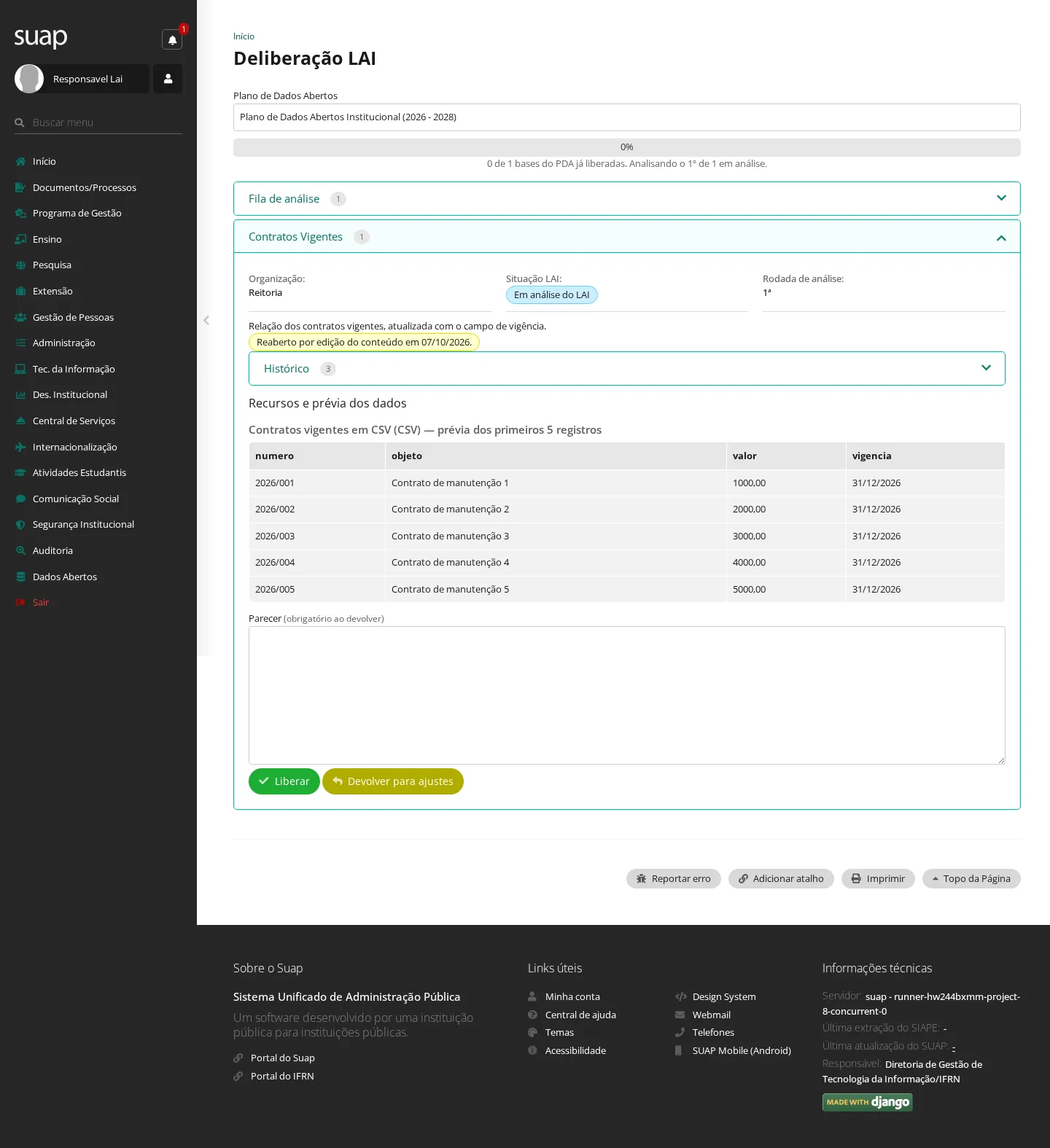Click the green Liberar button

284,781
